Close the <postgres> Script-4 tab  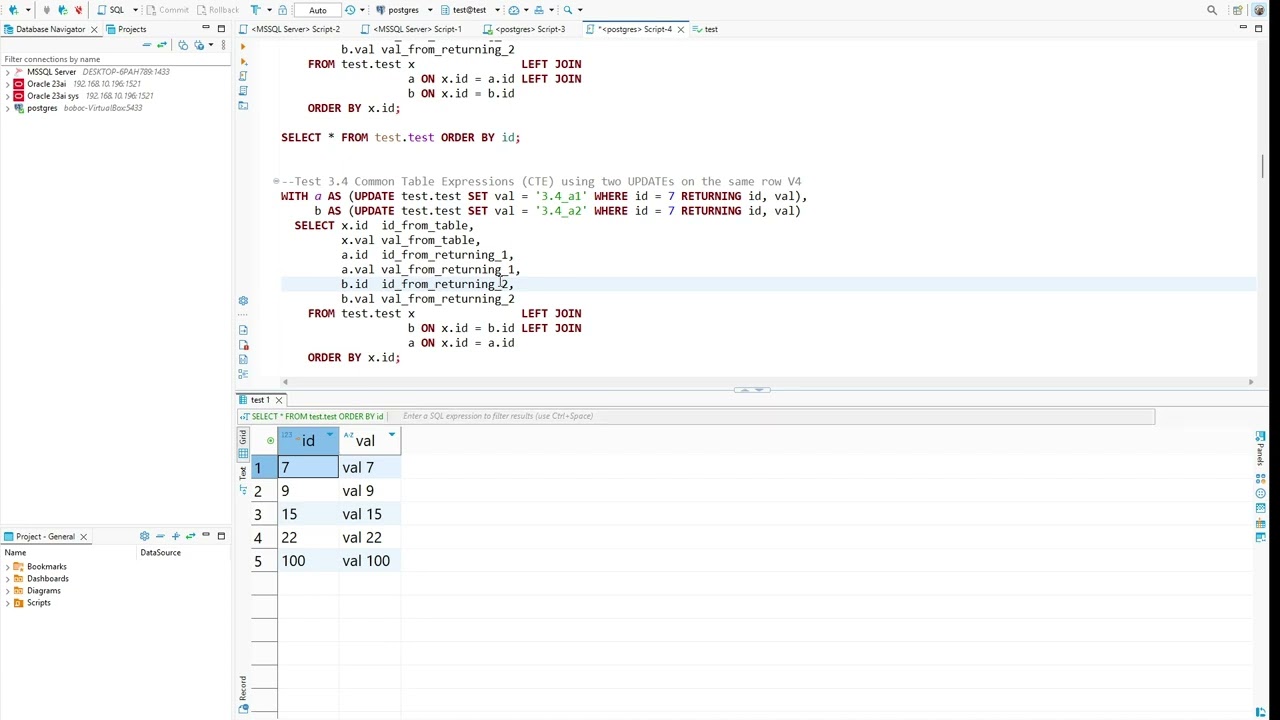click(681, 29)
